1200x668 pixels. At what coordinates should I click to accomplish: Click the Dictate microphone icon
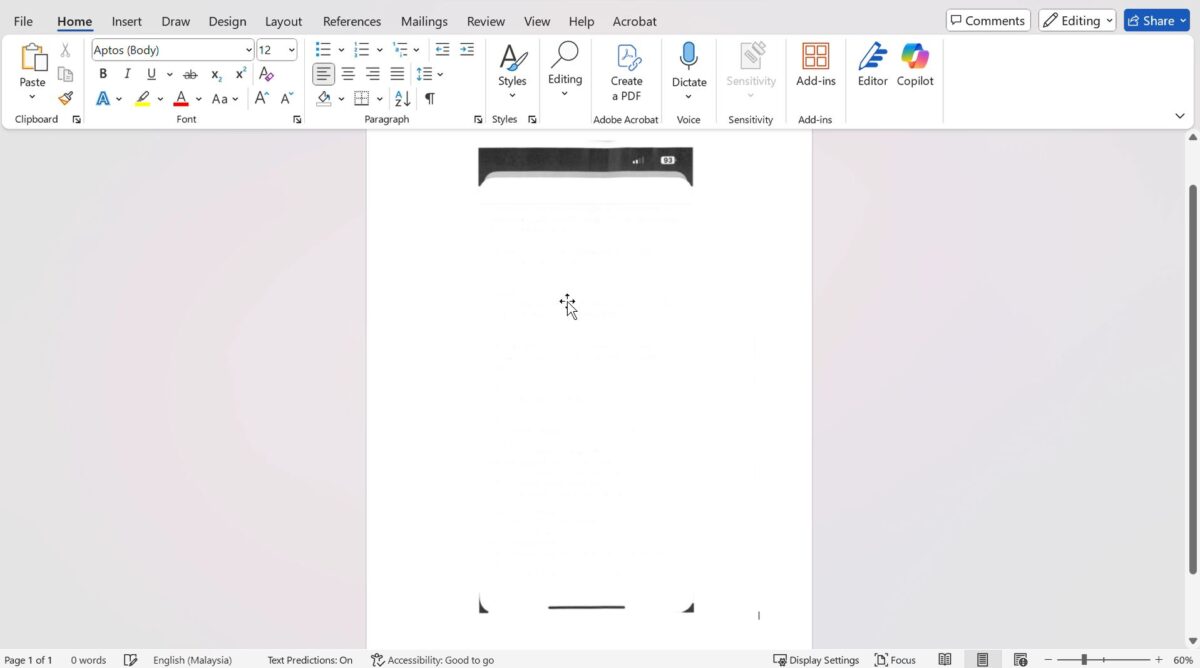coord(688,59)
